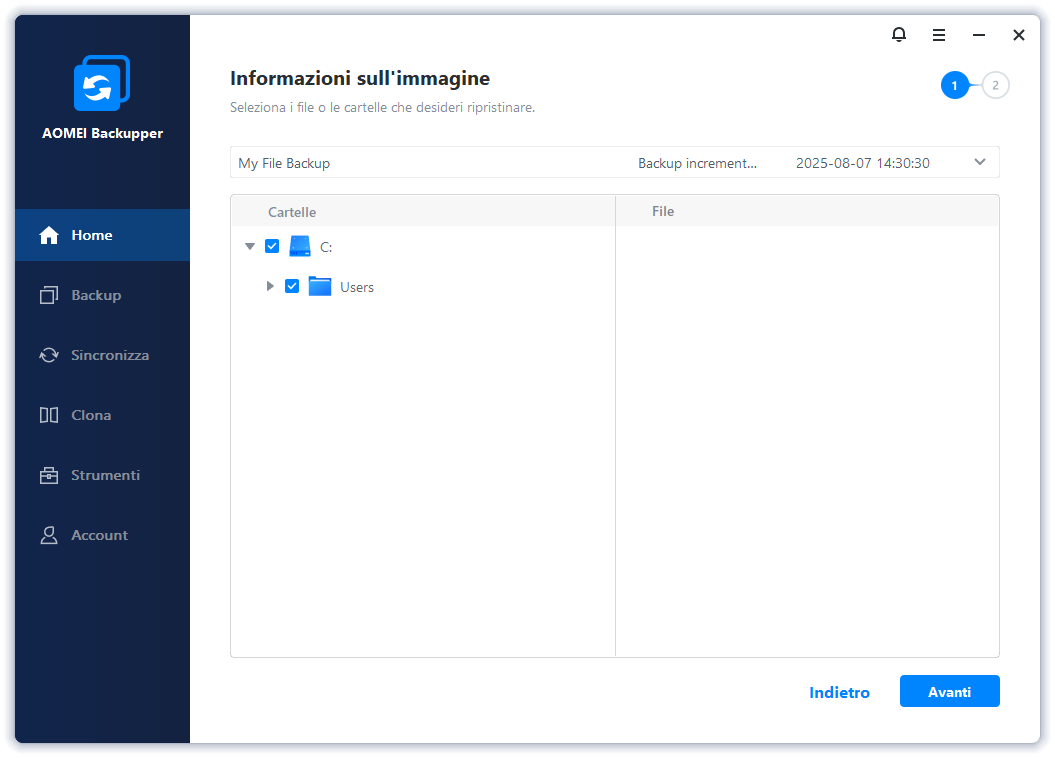This screenshot has height=758, width=1055.
Task: Click the Sincronizza sync icon
Action: click(x=48, y=354)
